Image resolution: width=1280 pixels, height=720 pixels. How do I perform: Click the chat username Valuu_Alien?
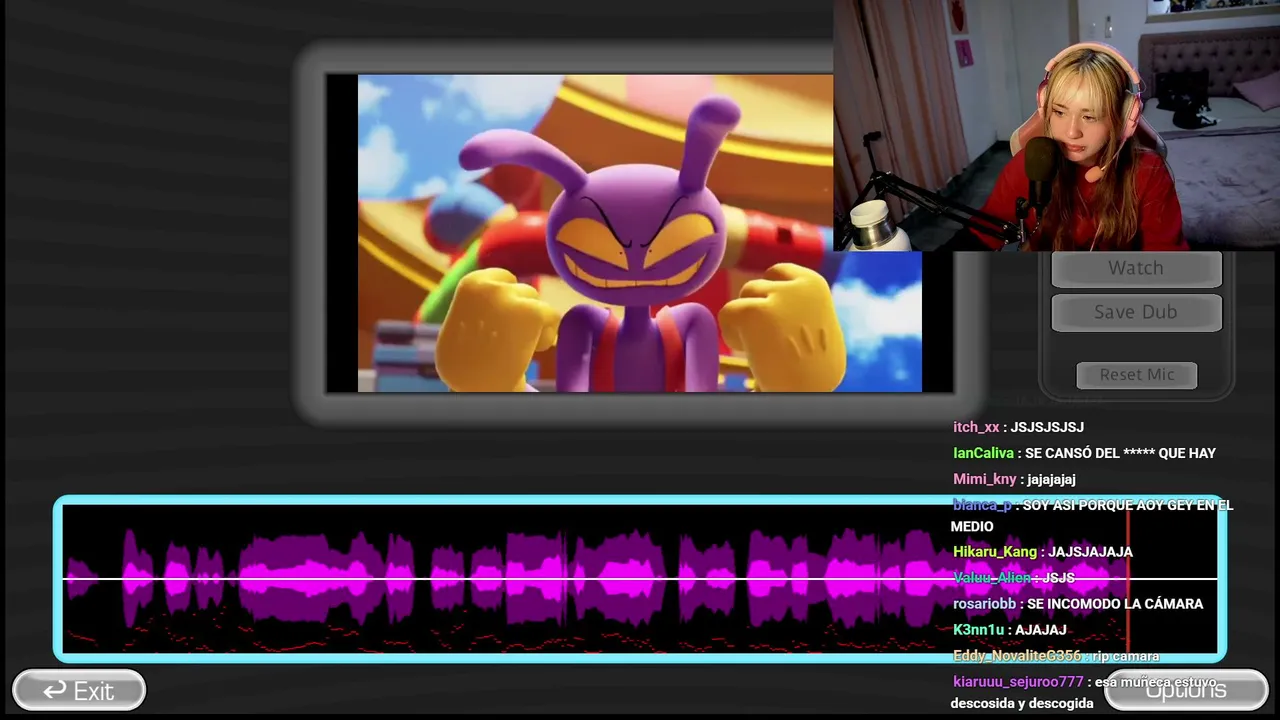(992, 578)
